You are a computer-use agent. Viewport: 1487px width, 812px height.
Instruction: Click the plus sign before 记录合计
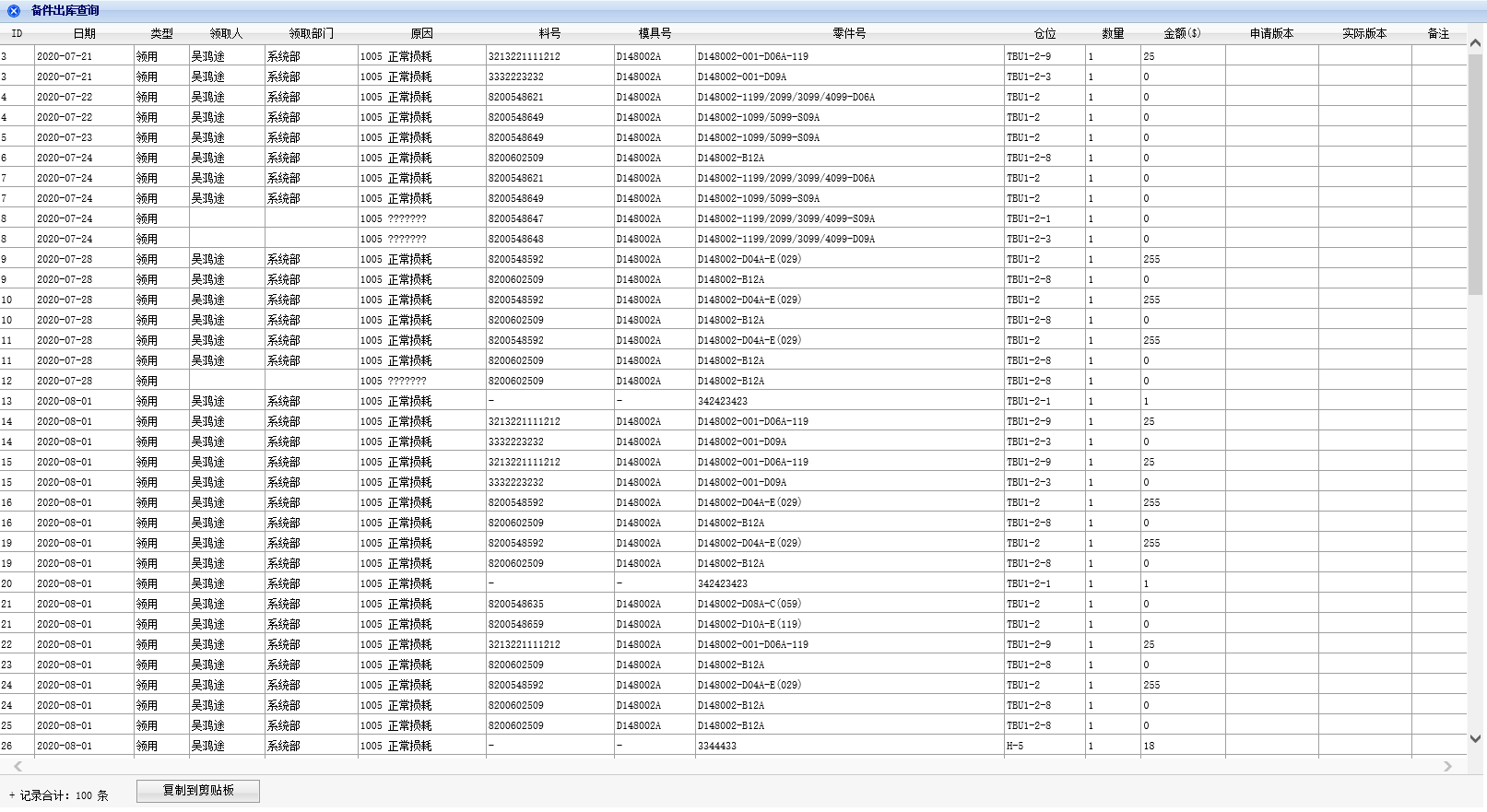[x=12, y=795]
